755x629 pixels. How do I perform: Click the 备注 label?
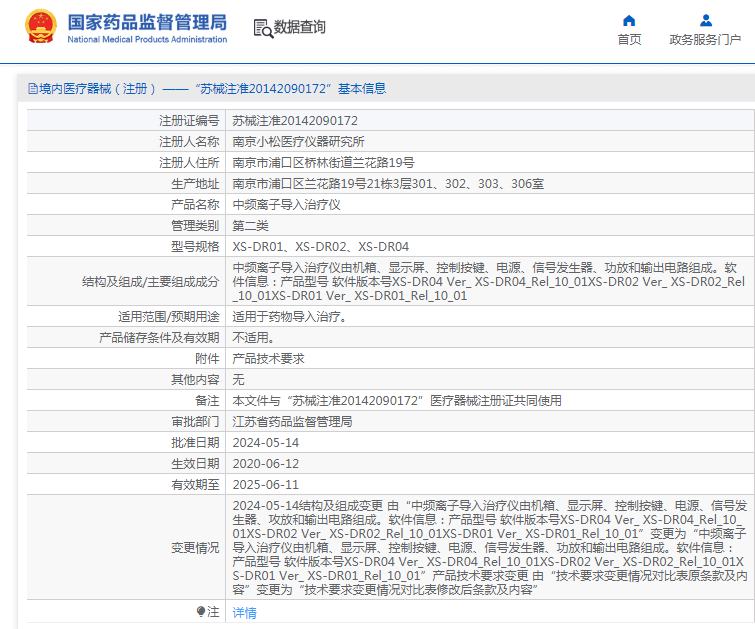208,401
